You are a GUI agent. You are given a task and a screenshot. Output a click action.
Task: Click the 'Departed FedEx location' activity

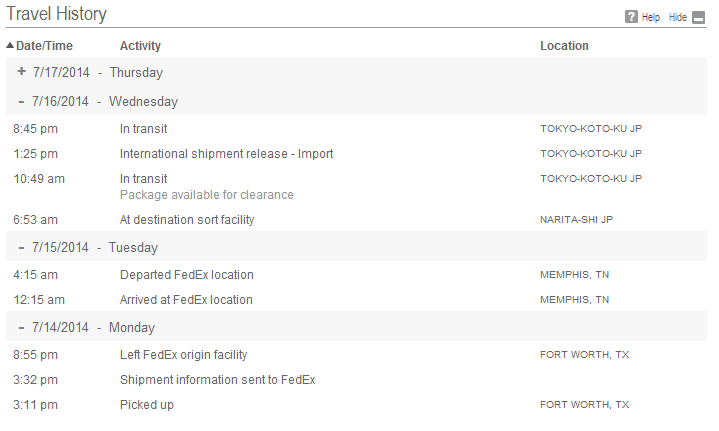coord(187,275)
